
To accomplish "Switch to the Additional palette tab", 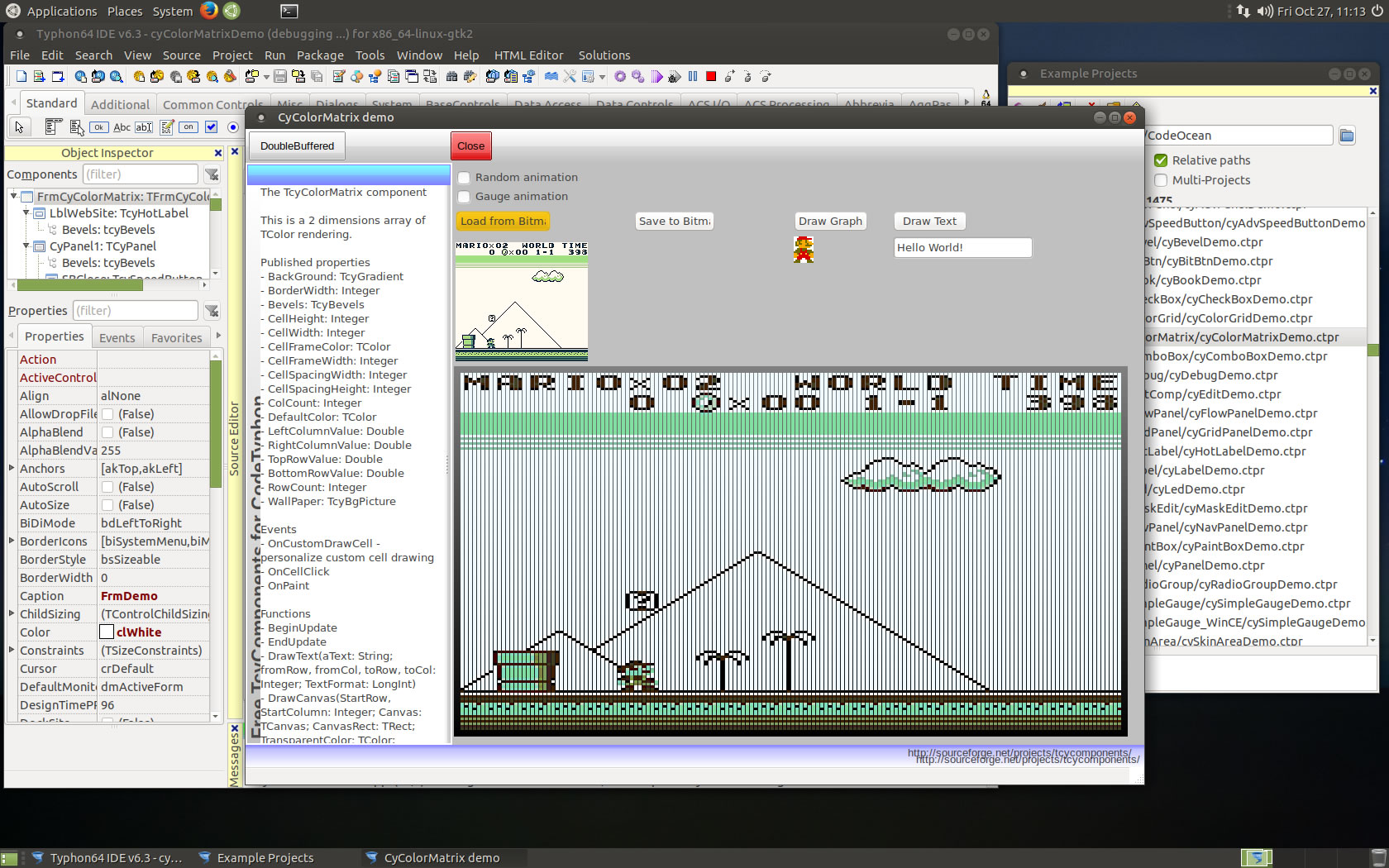I will click(120, 104).
